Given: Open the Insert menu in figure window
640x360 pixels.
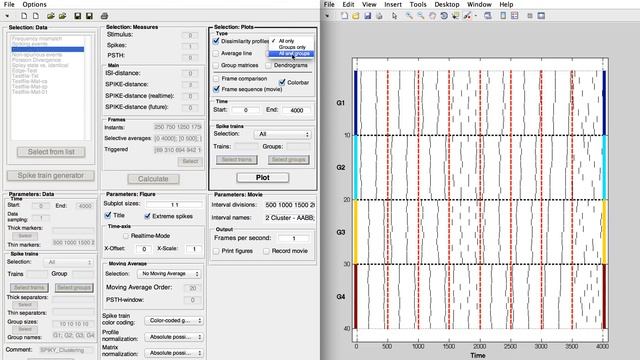Looking at the screenshot, I should tap(393, 4).
